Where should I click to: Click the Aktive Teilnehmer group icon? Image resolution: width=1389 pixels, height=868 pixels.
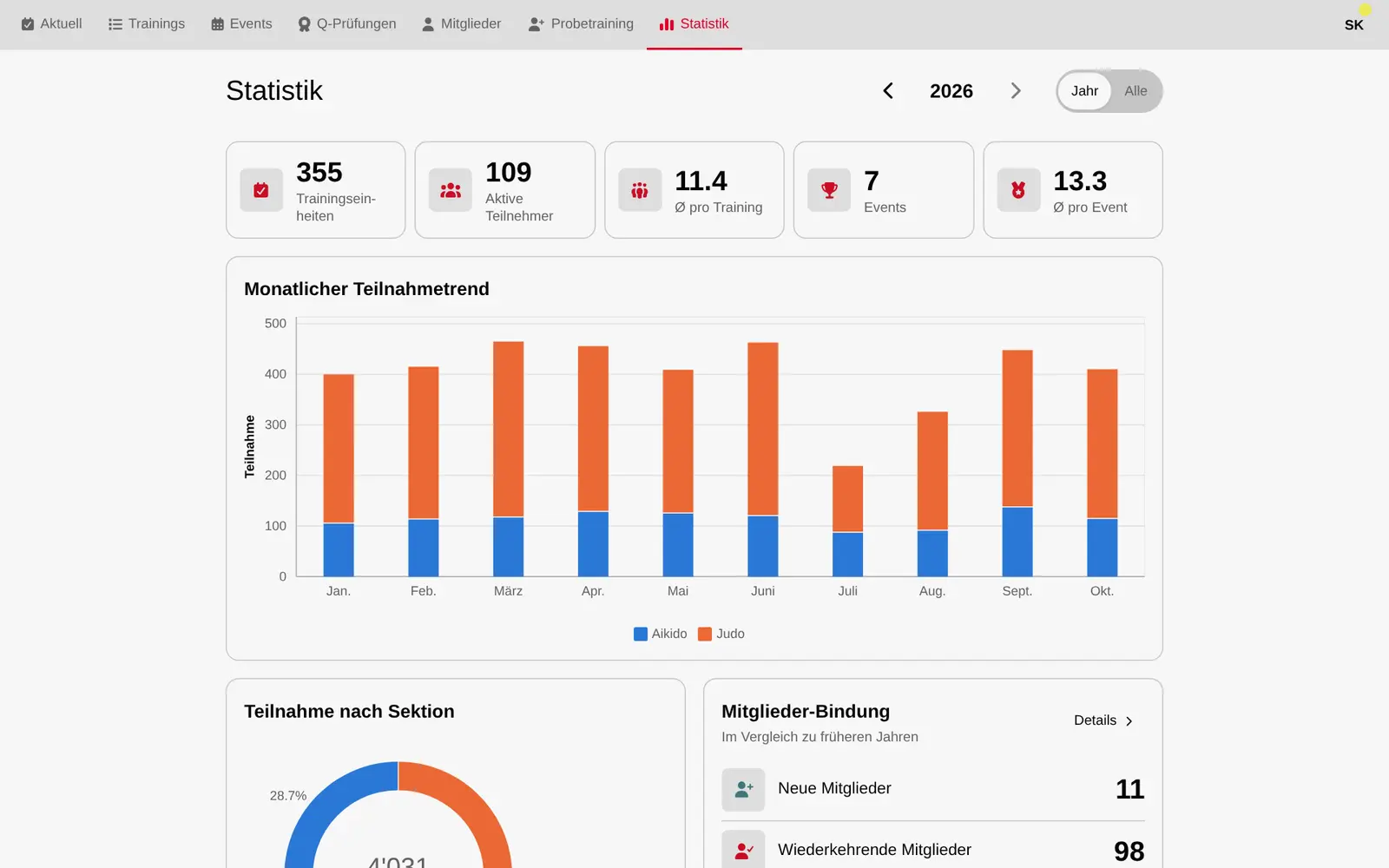coord(451,190)
